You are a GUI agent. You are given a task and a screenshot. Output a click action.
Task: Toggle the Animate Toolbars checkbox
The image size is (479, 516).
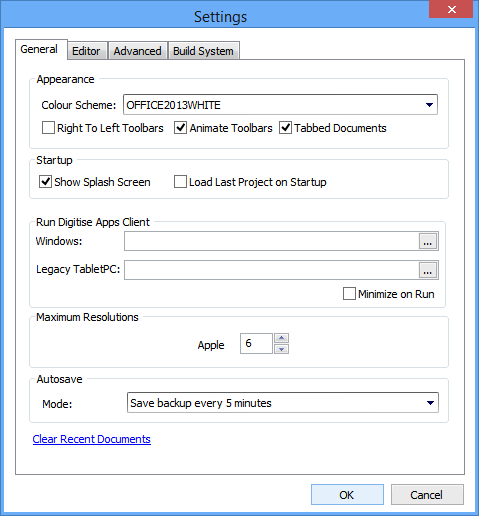[x=180, y=128]
